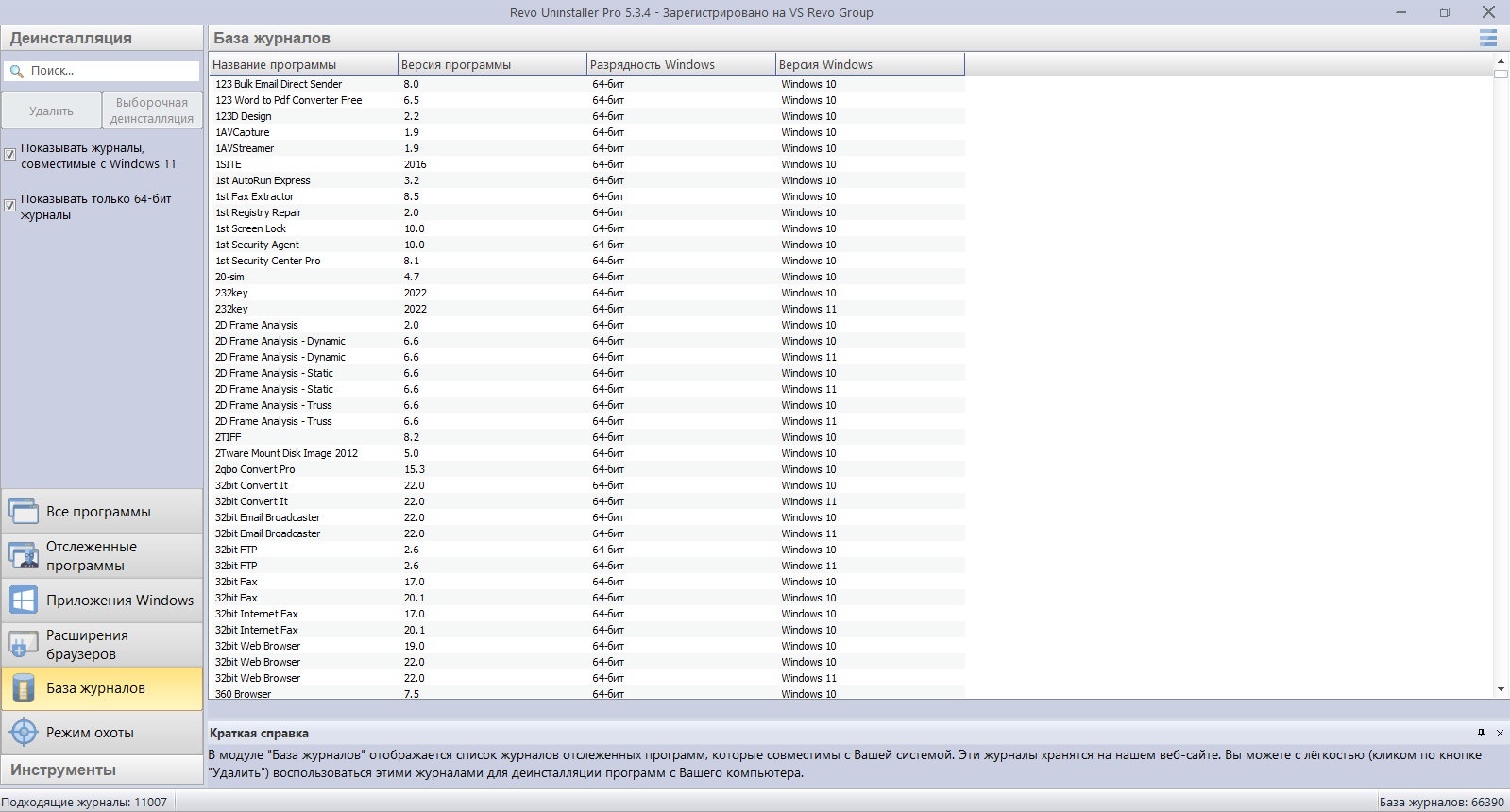Sort by Версия программы column

(x=492, y=64)
